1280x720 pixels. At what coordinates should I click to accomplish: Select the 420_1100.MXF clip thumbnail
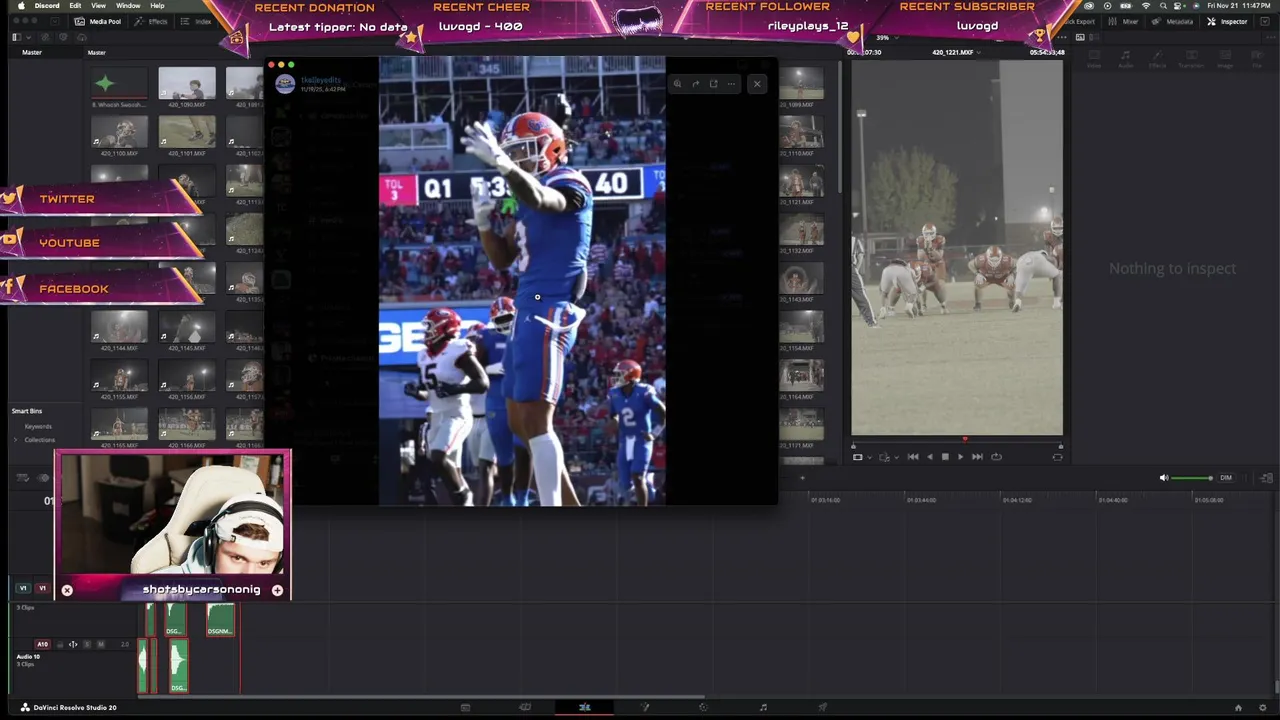119,132
